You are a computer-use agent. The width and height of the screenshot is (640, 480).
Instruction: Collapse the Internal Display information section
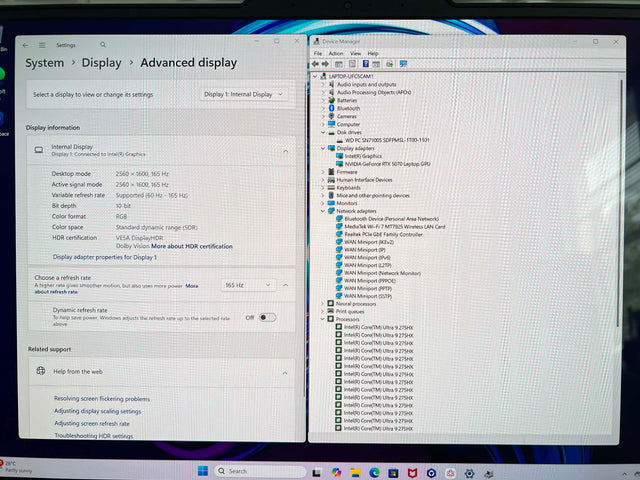pyautogui.click(x=285, y=151)
